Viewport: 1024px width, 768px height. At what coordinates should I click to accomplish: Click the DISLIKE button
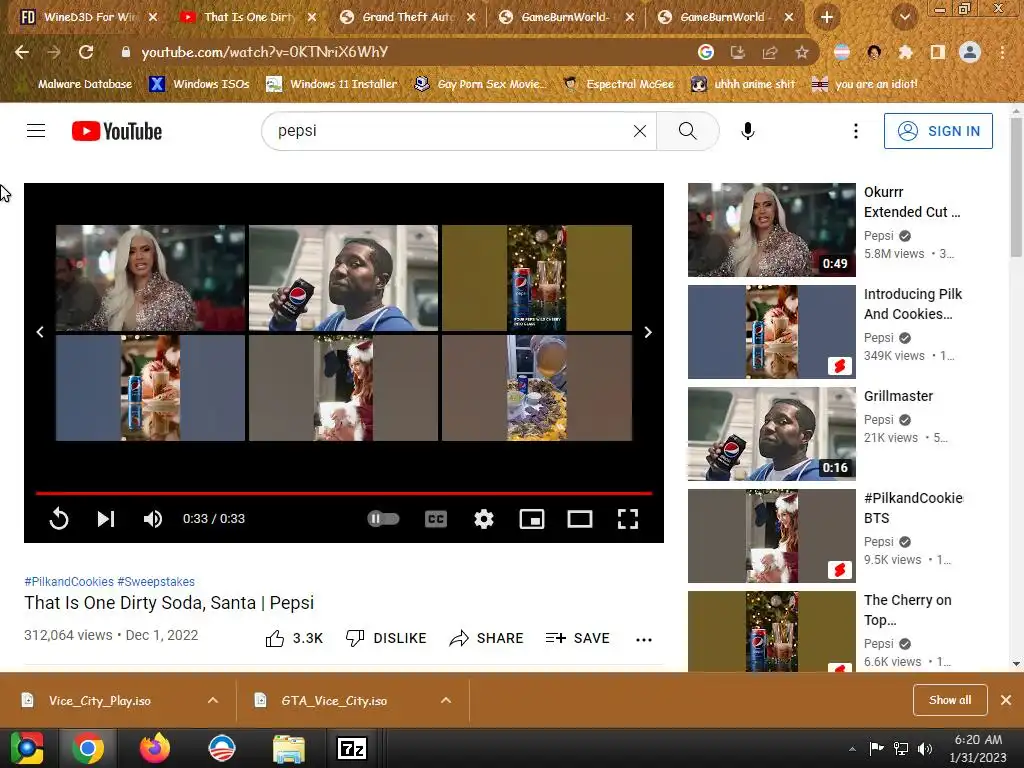click(386, 638)
